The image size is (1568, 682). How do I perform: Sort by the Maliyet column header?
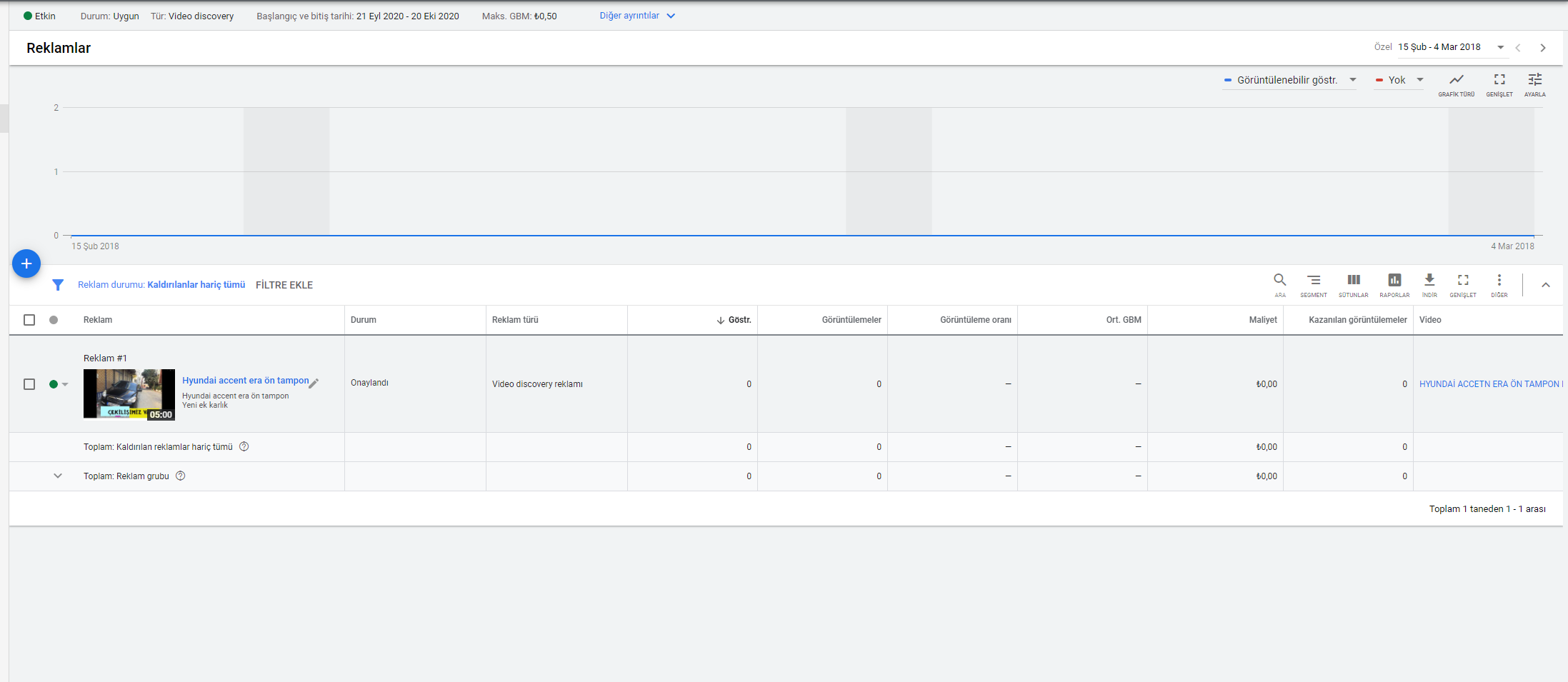coord(1262,320)
